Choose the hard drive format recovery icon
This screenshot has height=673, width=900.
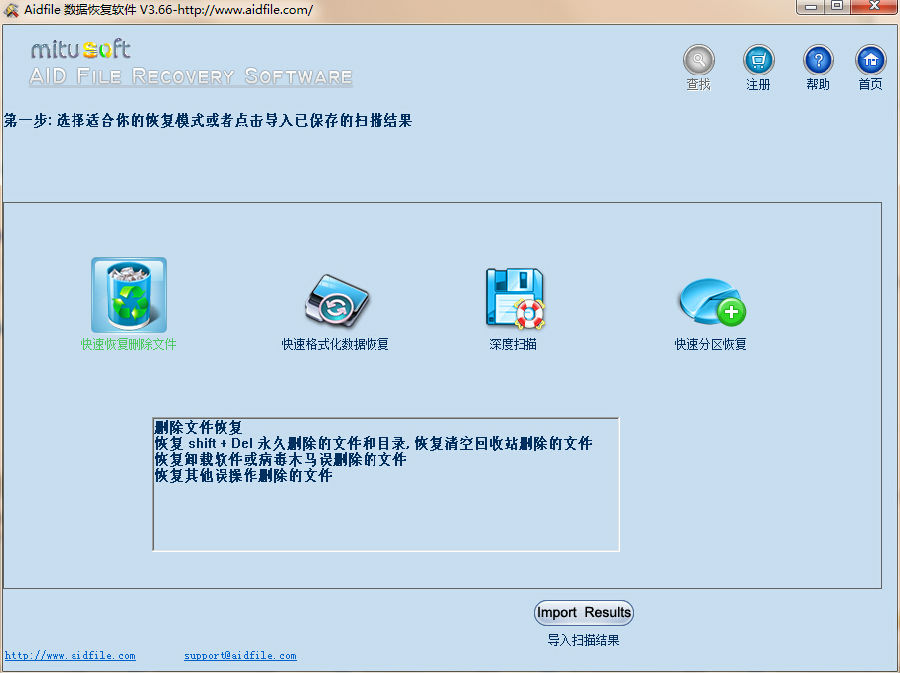coord(336,299)
